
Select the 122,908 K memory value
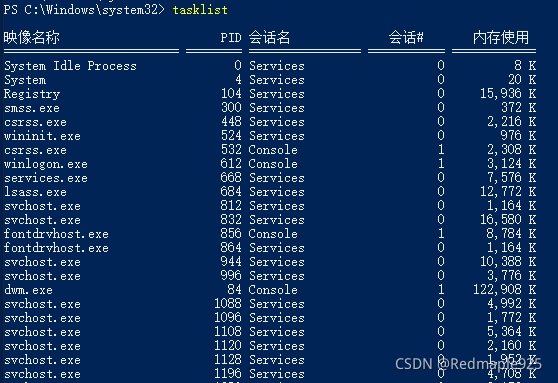[504, 290]
